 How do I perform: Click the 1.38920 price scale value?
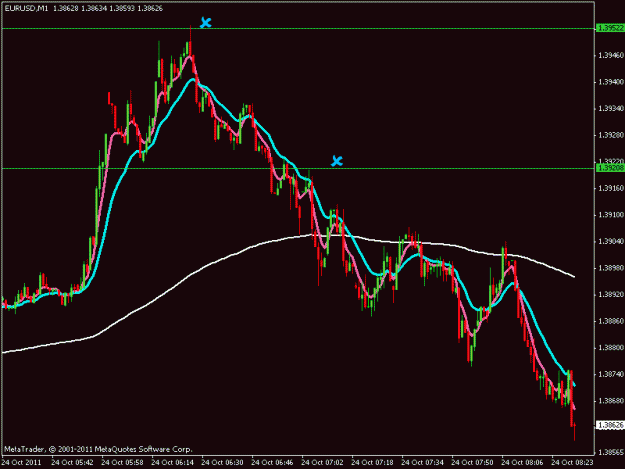pyautogui.click(x=611, y=294)
